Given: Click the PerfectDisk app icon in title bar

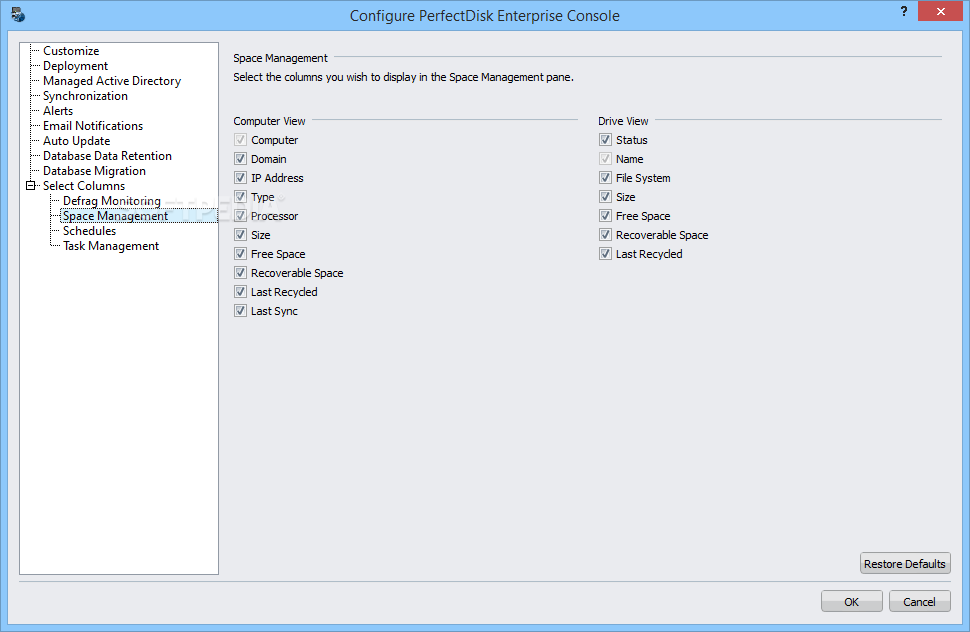Looking at the screenshot, I should [x=18, y=14].
